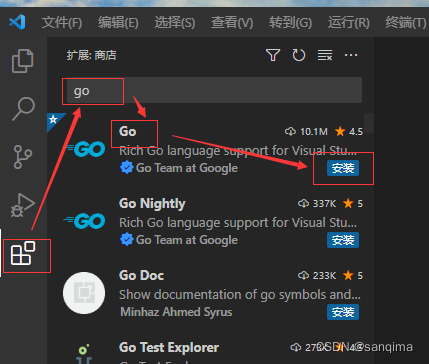Click Go Team at Google under Go

(187, 168)
